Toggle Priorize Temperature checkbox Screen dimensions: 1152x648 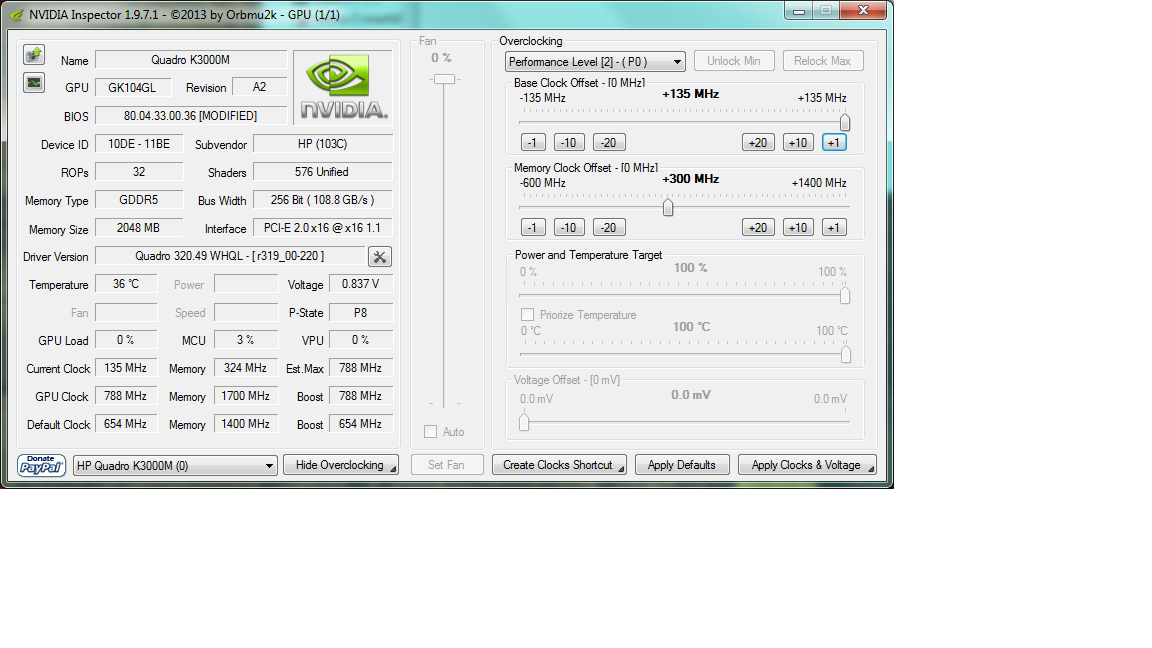pos(528,314)
